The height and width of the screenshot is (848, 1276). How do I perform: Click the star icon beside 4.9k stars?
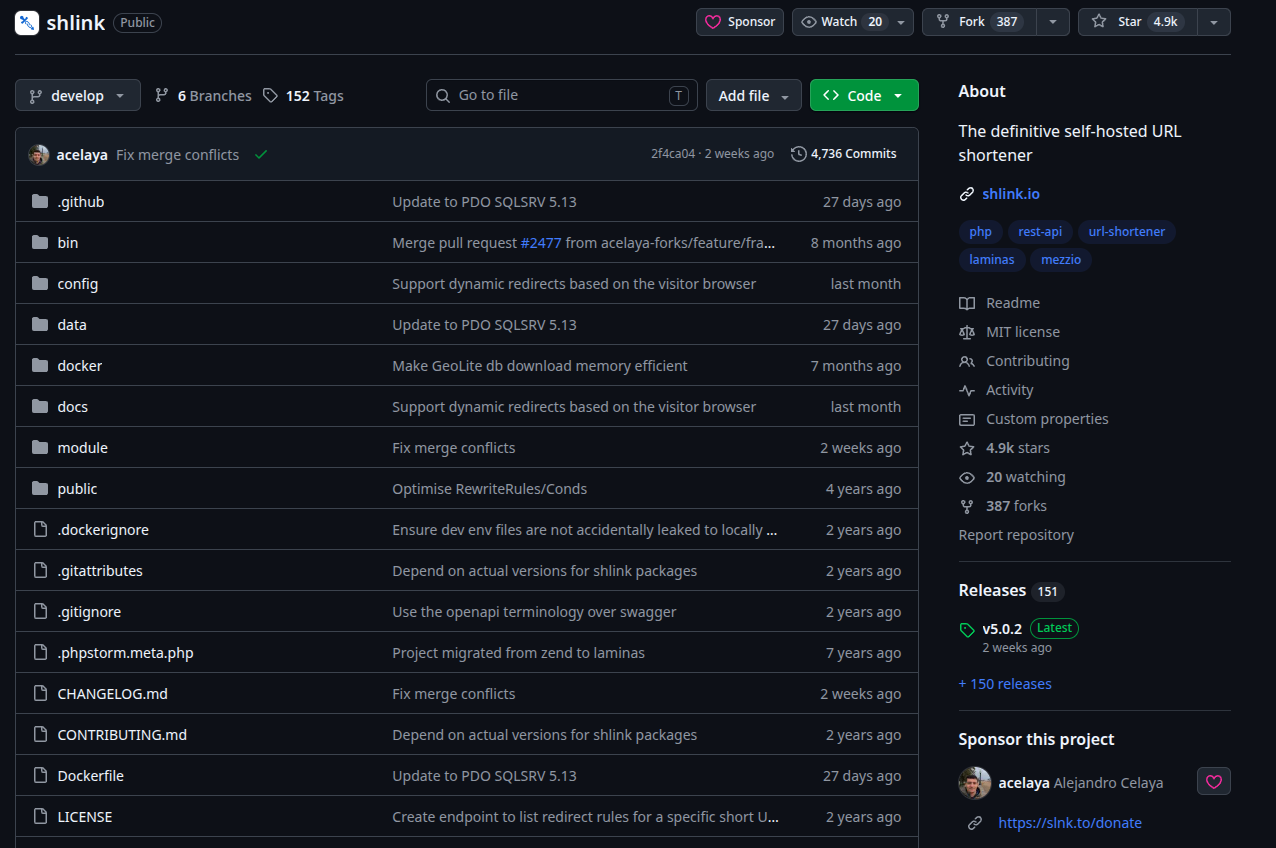click(966, 448)
